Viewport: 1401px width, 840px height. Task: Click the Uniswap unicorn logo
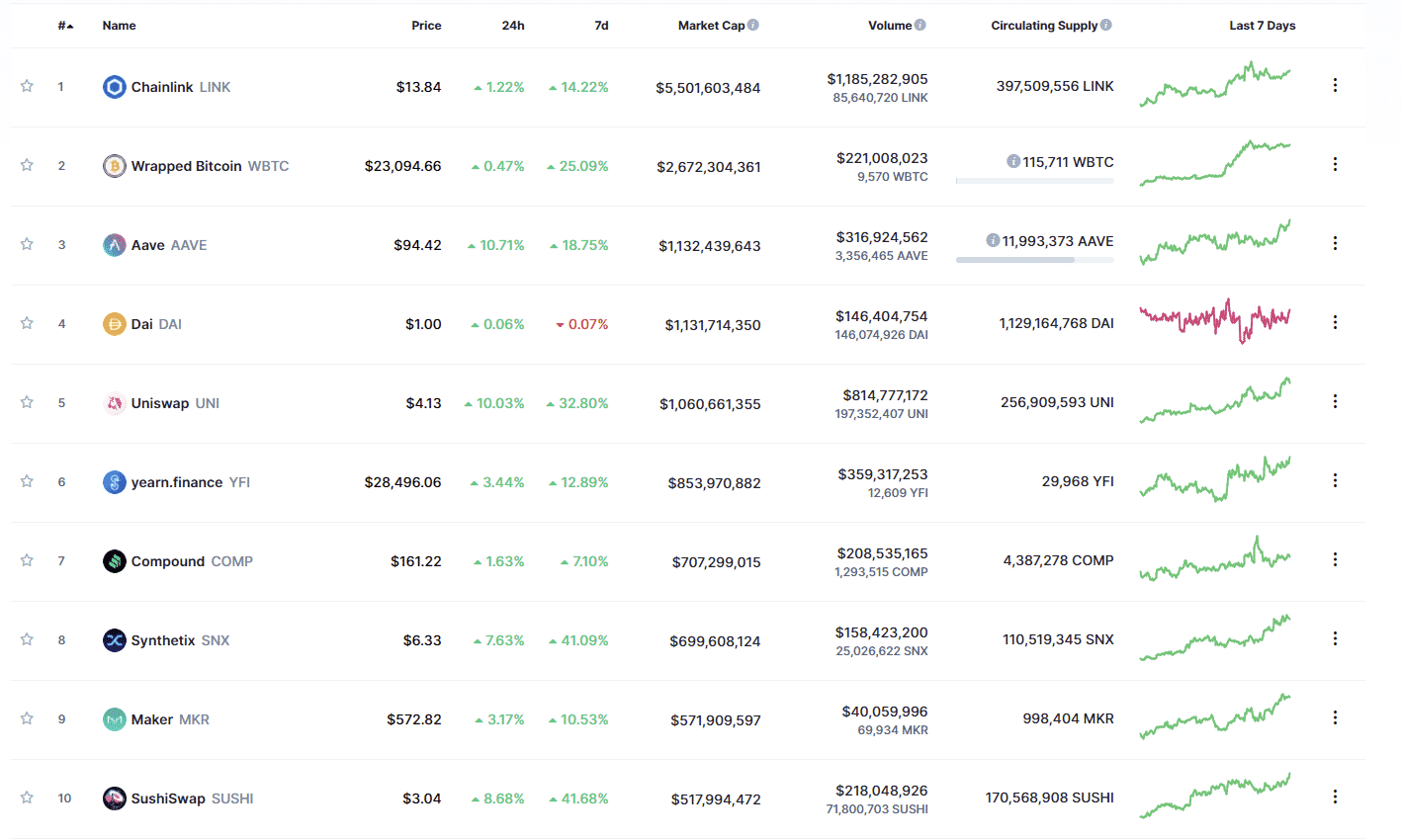pyautogui.click(x=115, y=403)
